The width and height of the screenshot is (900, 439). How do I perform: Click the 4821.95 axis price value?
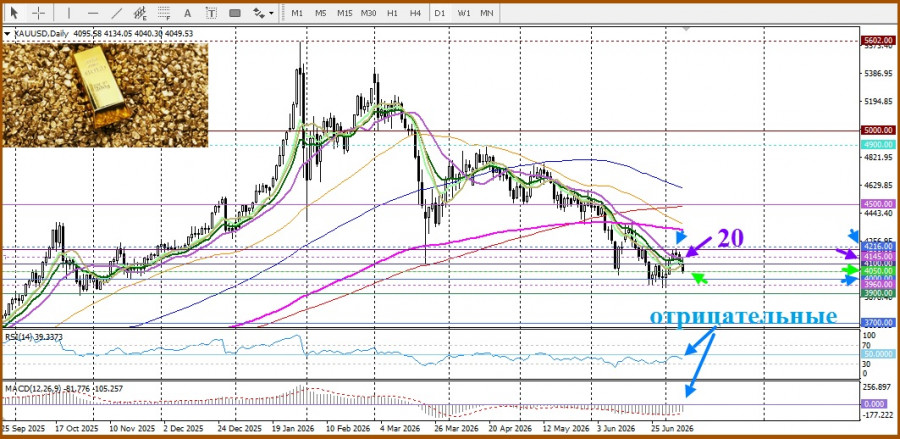coord(879,158)
